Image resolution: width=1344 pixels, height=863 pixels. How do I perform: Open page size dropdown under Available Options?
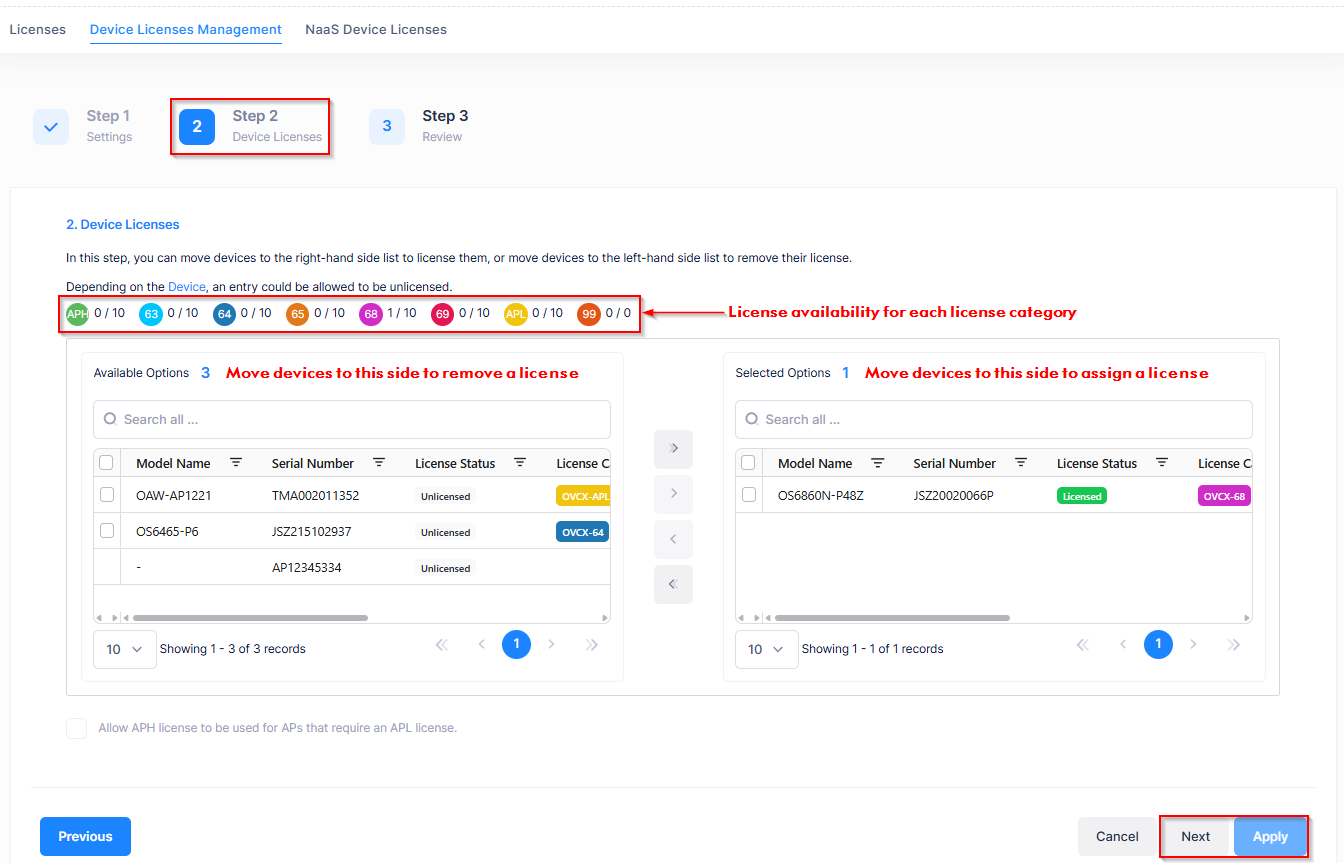click(x=124, y=649)
